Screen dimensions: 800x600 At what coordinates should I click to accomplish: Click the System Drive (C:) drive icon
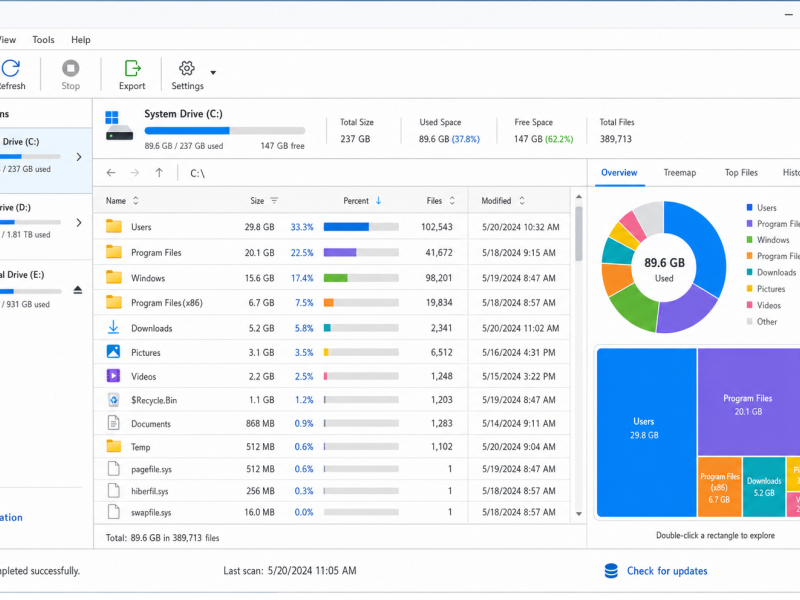click(x=118, y=125)
